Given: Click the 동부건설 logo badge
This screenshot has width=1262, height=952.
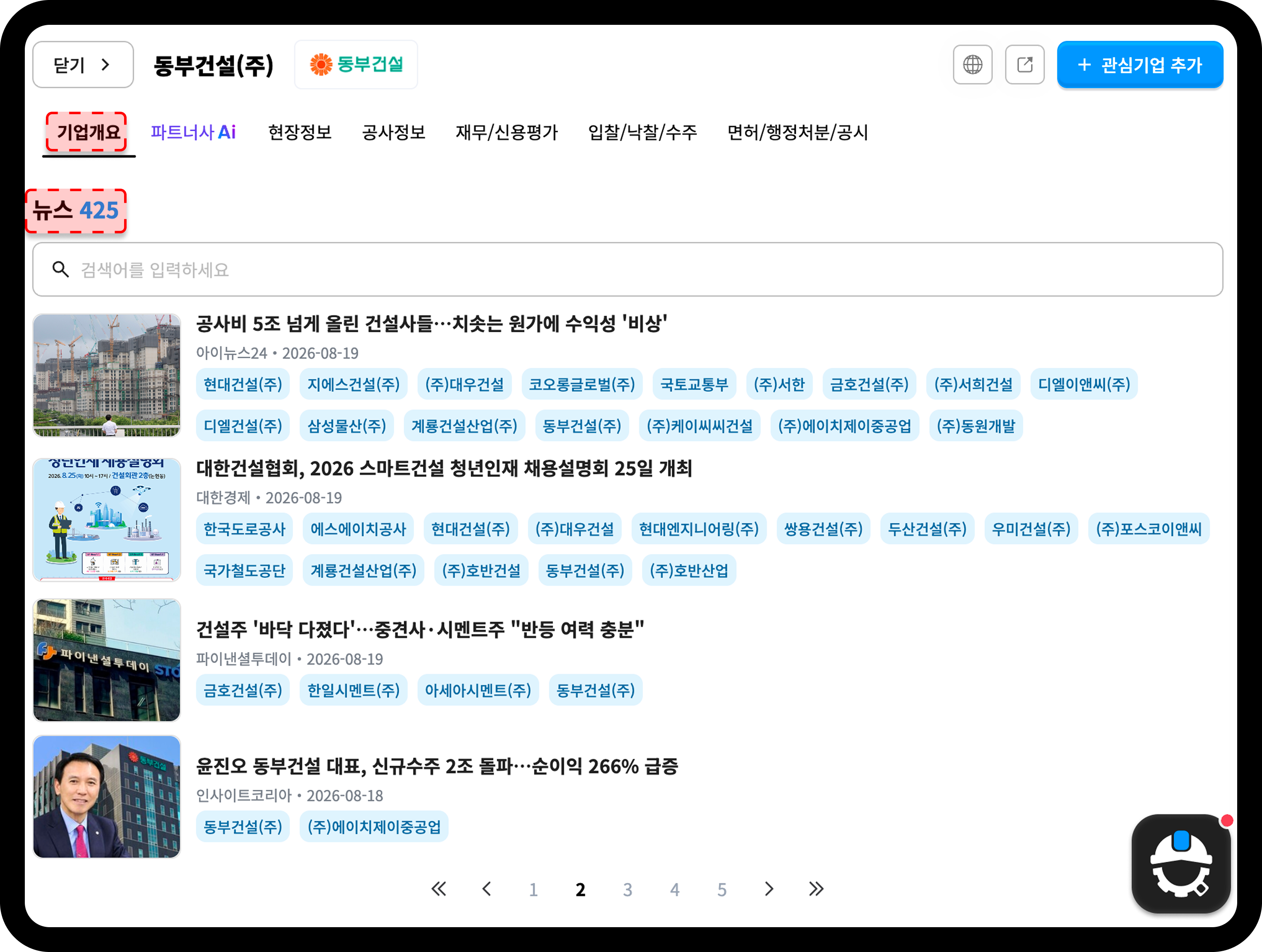Looking at the screenshot, I should click(356, 65).
